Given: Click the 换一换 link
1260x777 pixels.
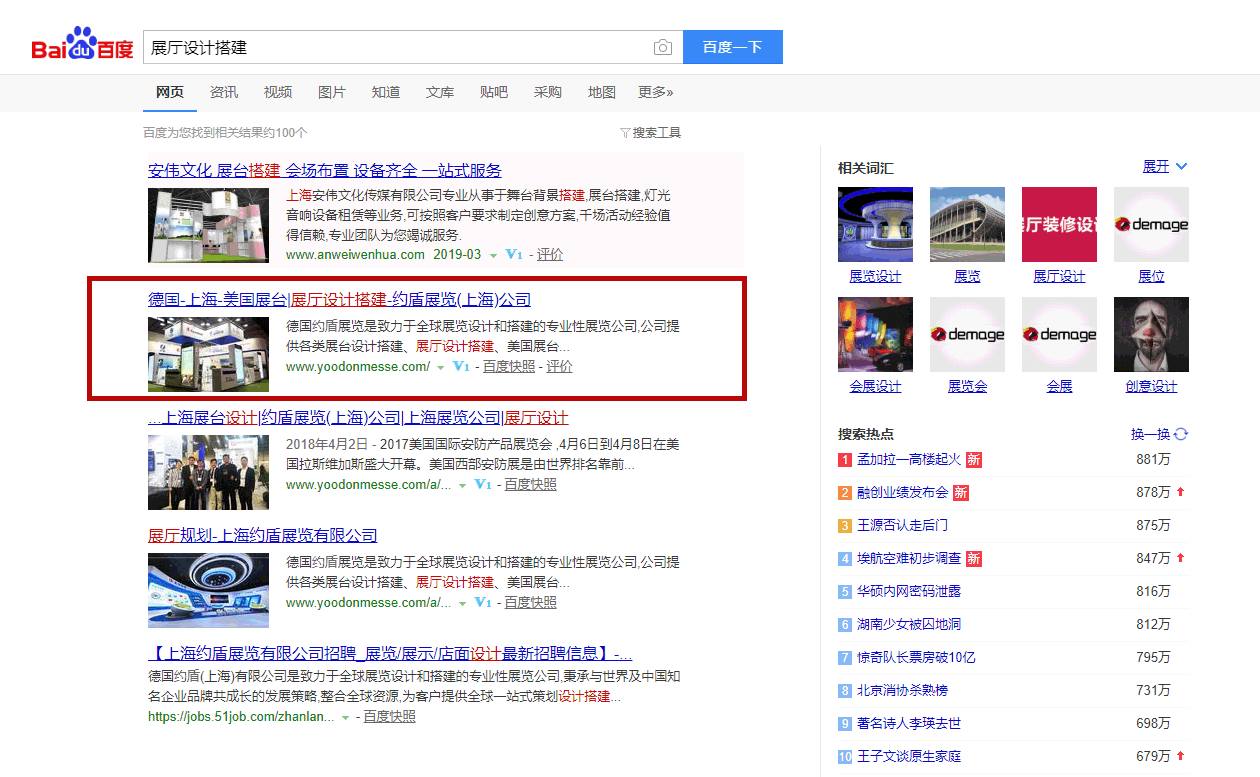Looking at the screenshot, I should 1150,434.
